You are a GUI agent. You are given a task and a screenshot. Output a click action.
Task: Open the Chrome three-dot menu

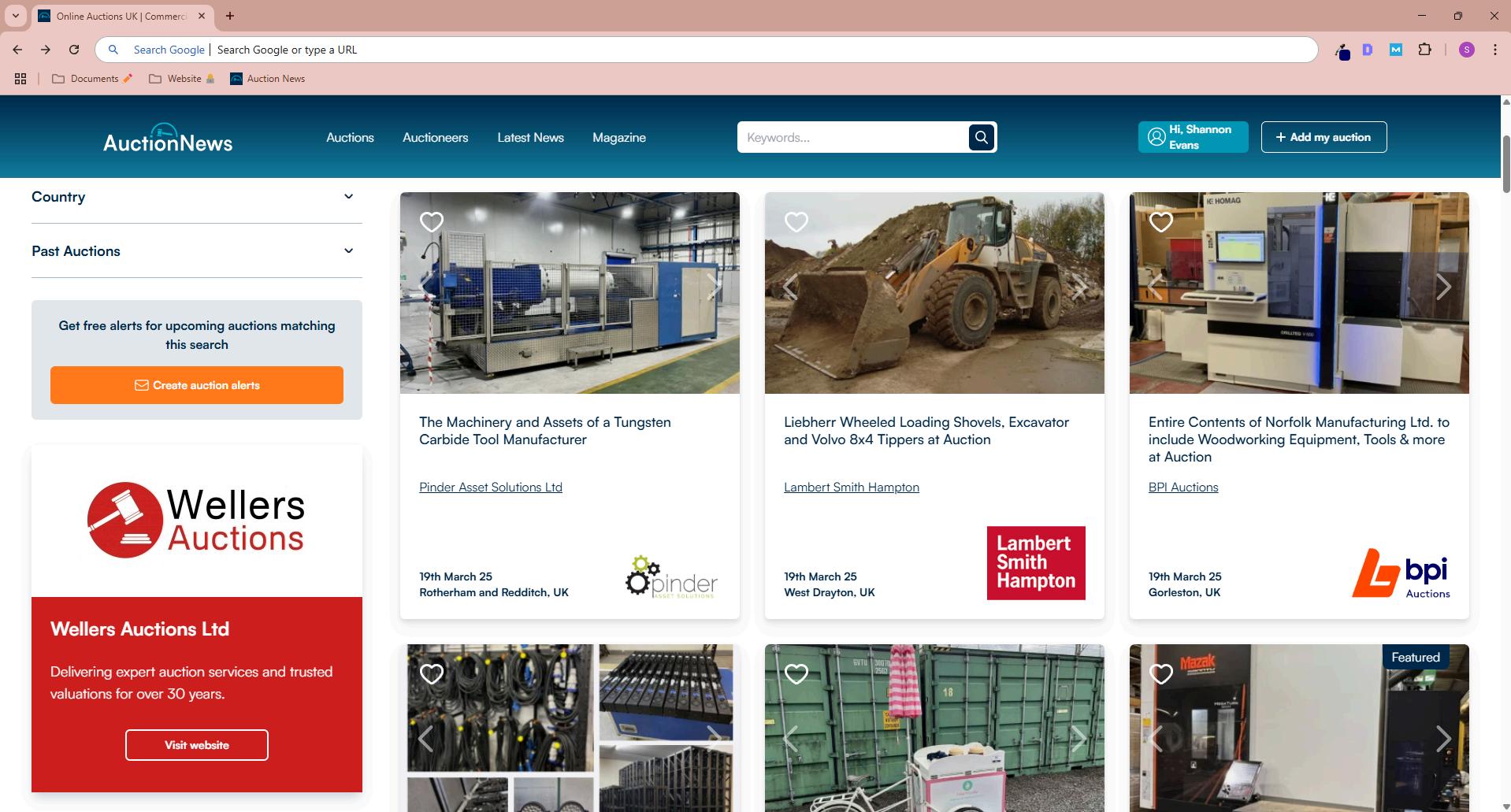pos(1494,50)
